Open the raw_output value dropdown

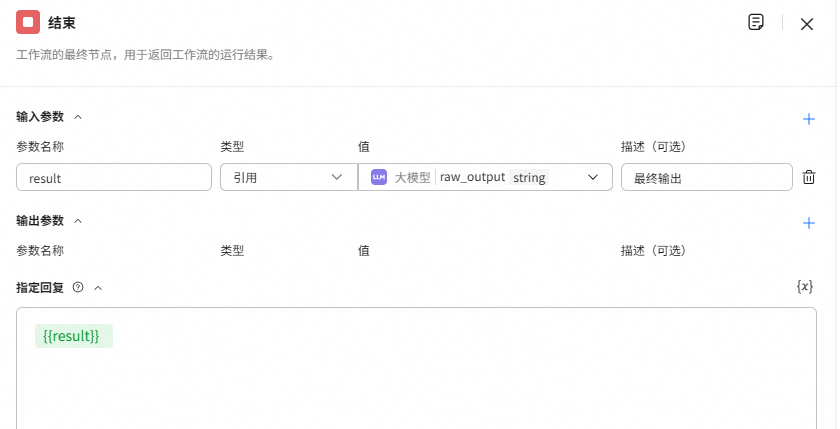(x=485, y=177)
